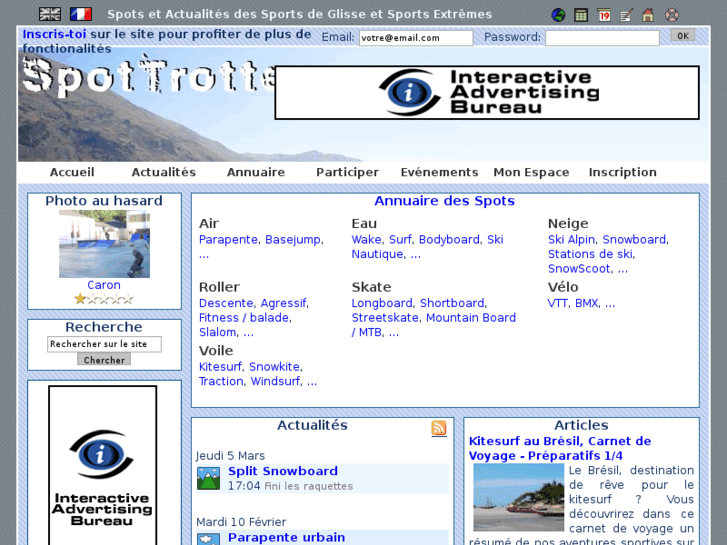Open the Actualités menu item
This screenshot has width=727, height=545.
tap(164, 172)
